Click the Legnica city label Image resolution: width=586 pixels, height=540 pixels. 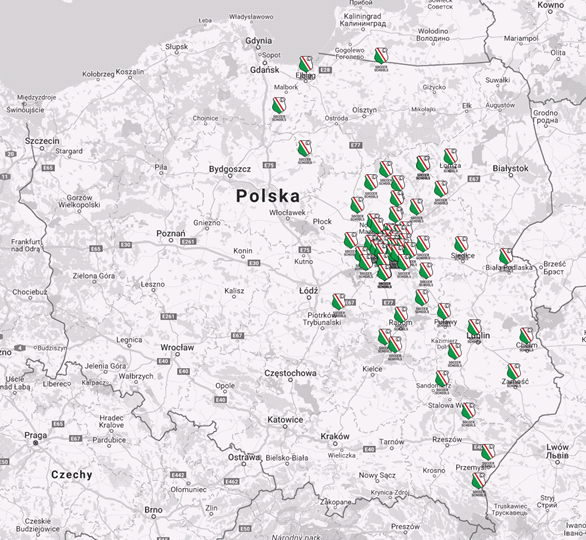[129, 340]
